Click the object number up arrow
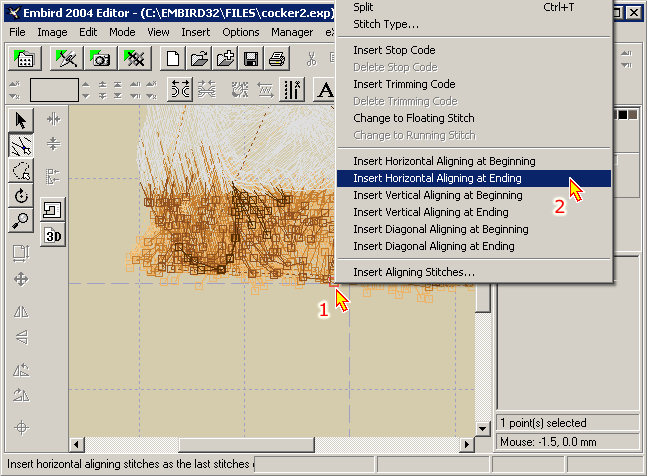647x476 pixels. pyautogui.click(x=85, y=84)
